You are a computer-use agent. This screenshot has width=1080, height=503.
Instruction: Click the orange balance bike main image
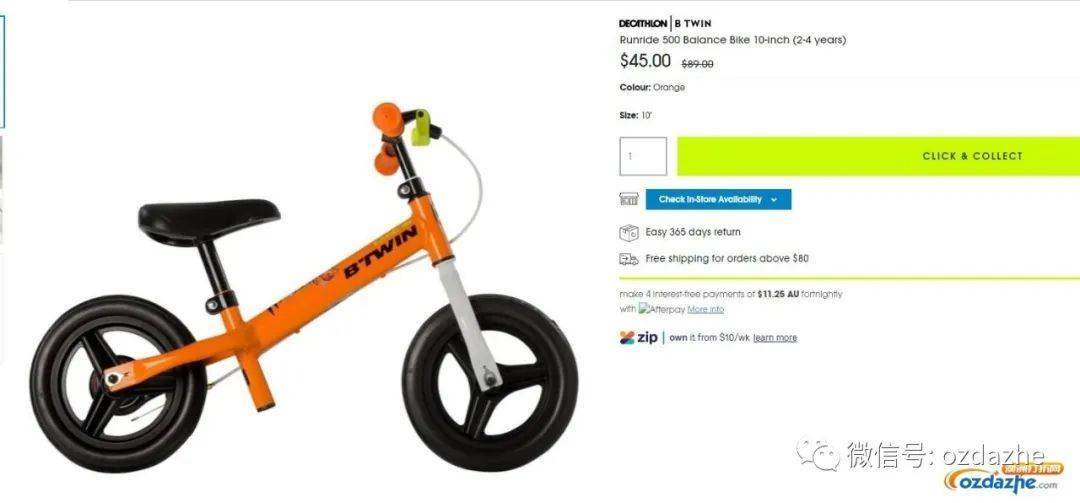(303, 286)
